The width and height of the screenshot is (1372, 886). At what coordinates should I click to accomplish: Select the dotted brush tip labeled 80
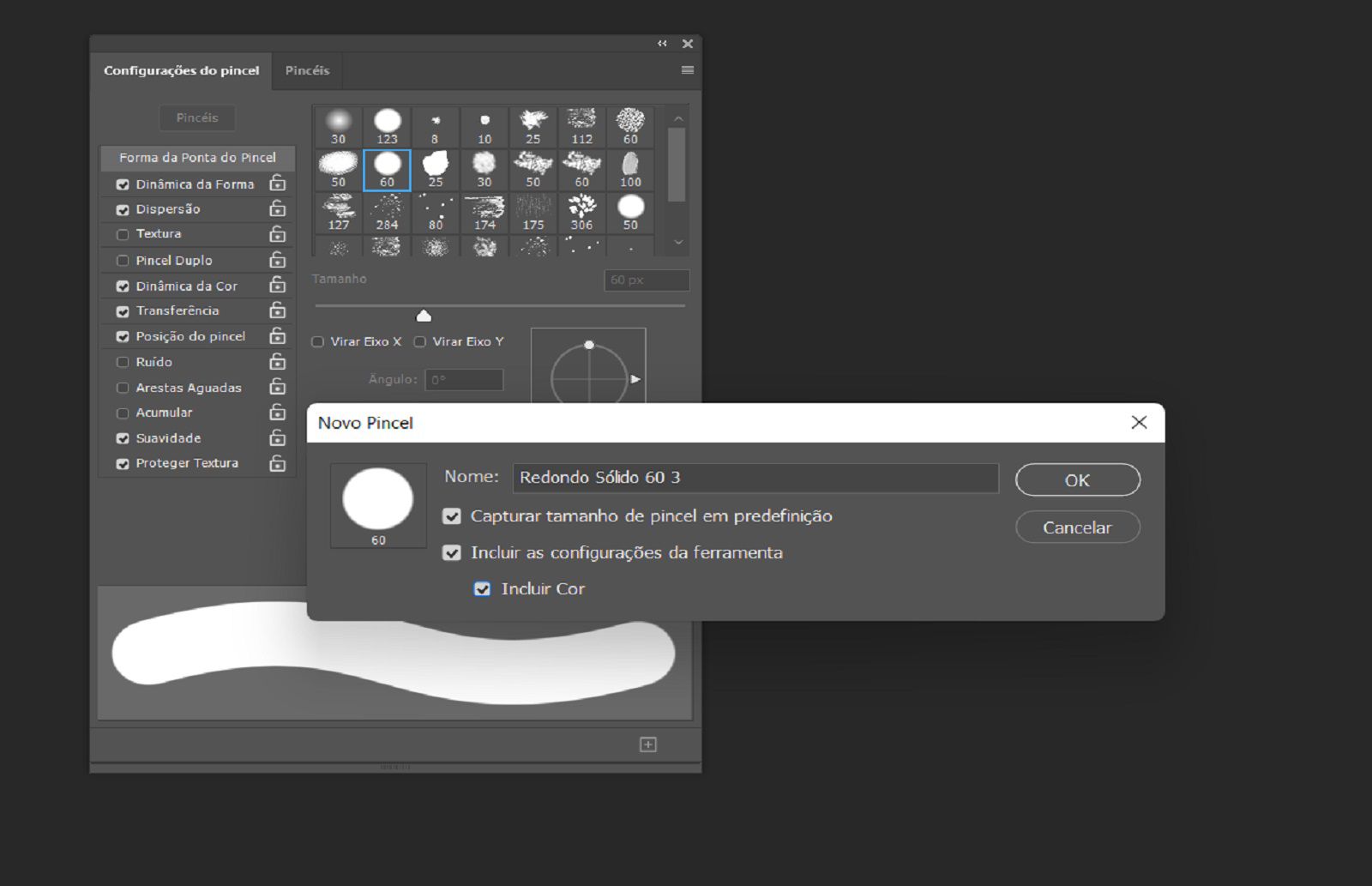pyautogui.click(x=436, y=213)
